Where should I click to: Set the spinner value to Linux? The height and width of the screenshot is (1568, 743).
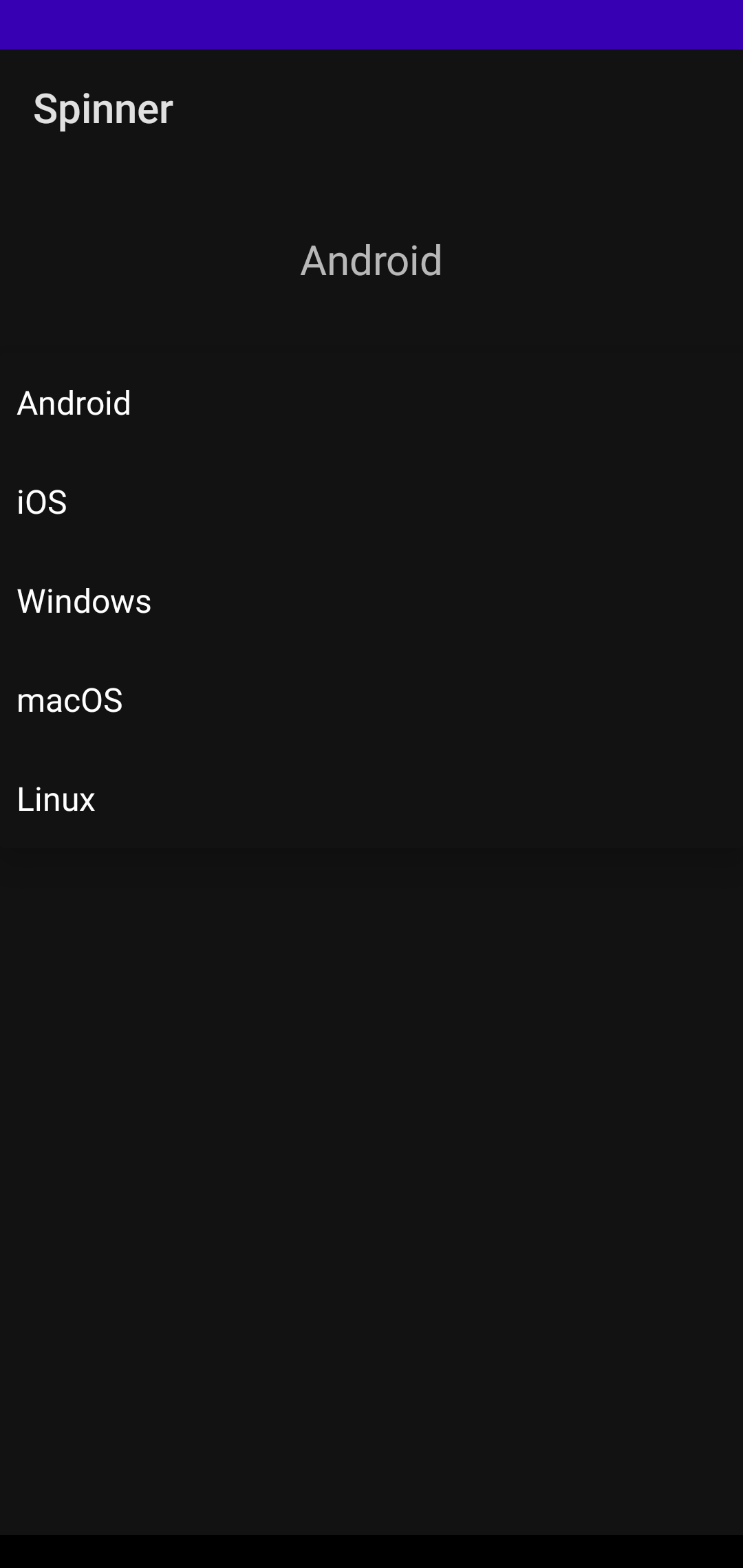[x=371, y=799]
